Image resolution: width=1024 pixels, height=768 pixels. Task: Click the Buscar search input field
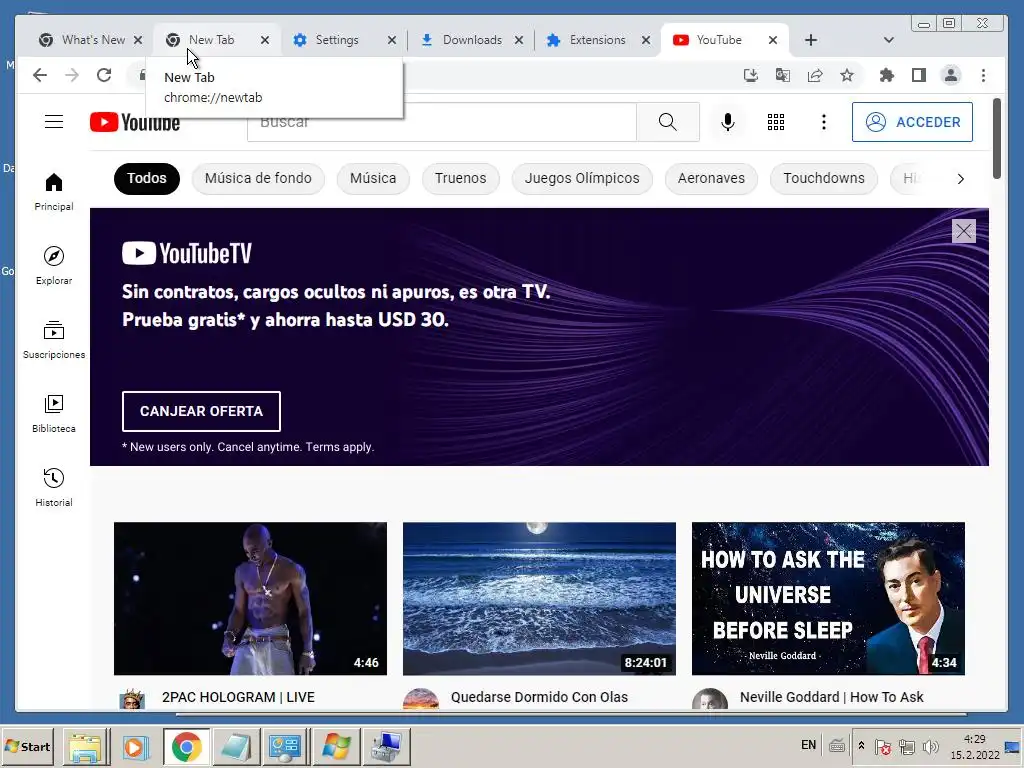click(441, 121)
